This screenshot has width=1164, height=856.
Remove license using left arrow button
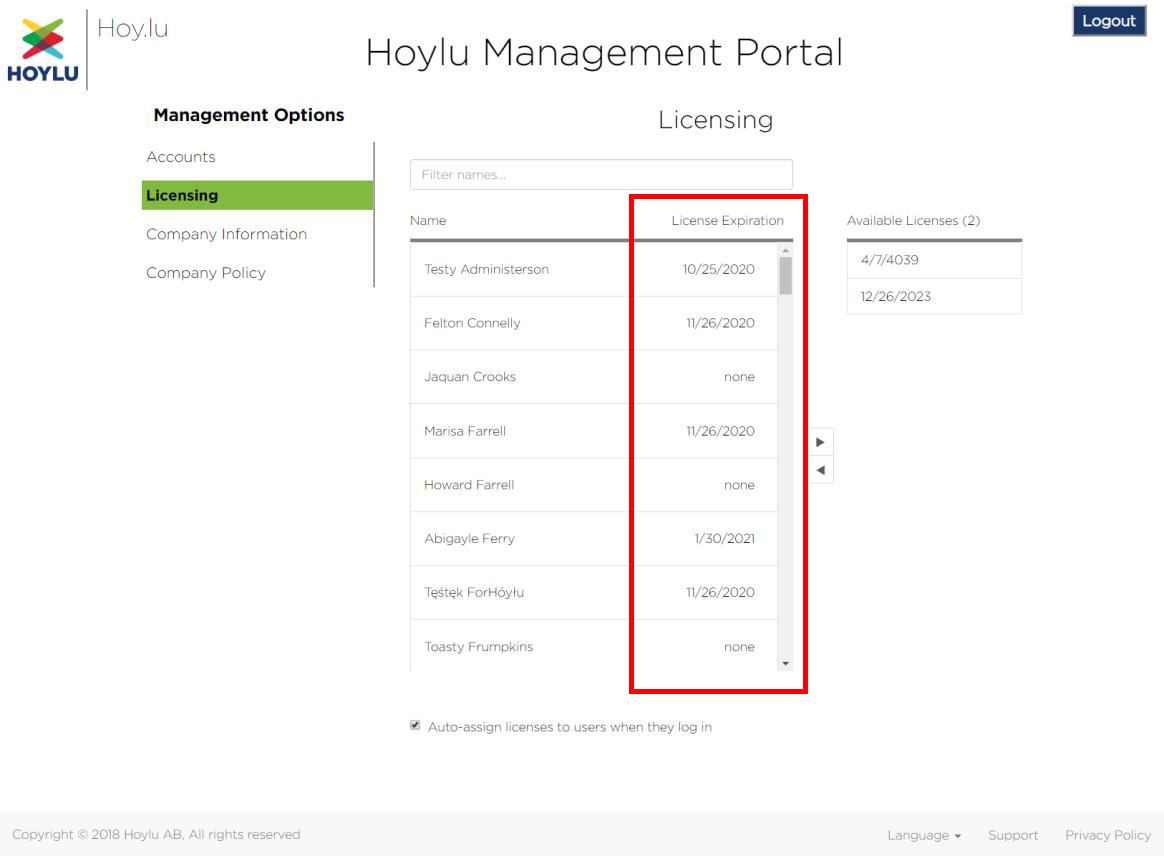point(820,470)
